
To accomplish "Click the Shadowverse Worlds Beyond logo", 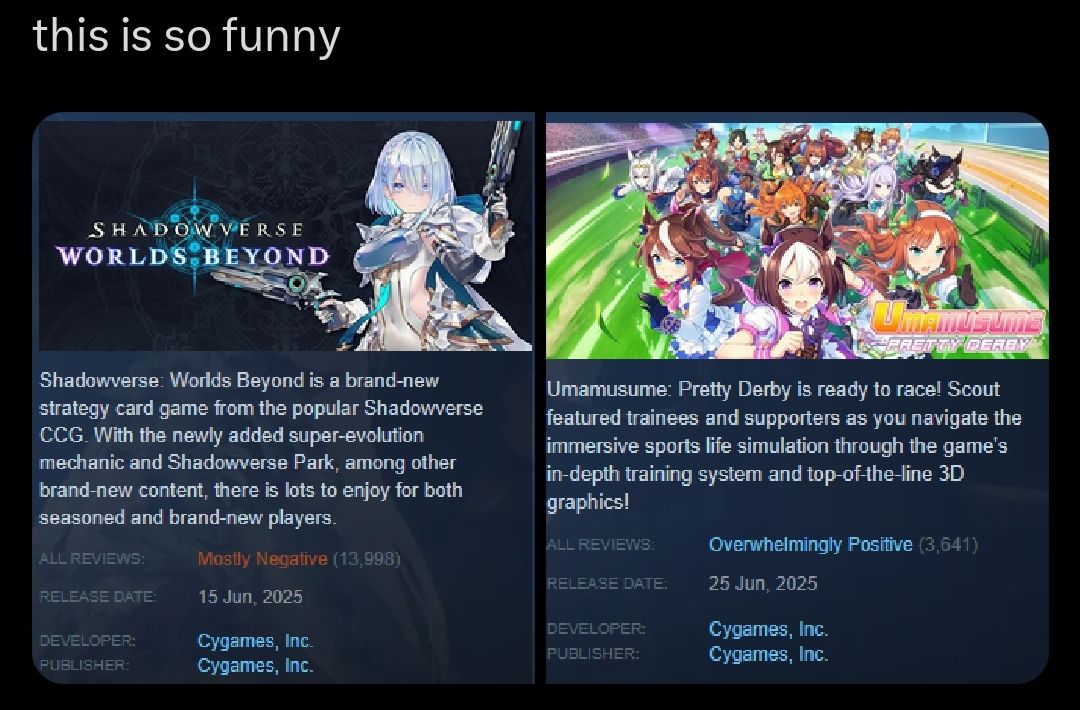I will pos(194,242).
